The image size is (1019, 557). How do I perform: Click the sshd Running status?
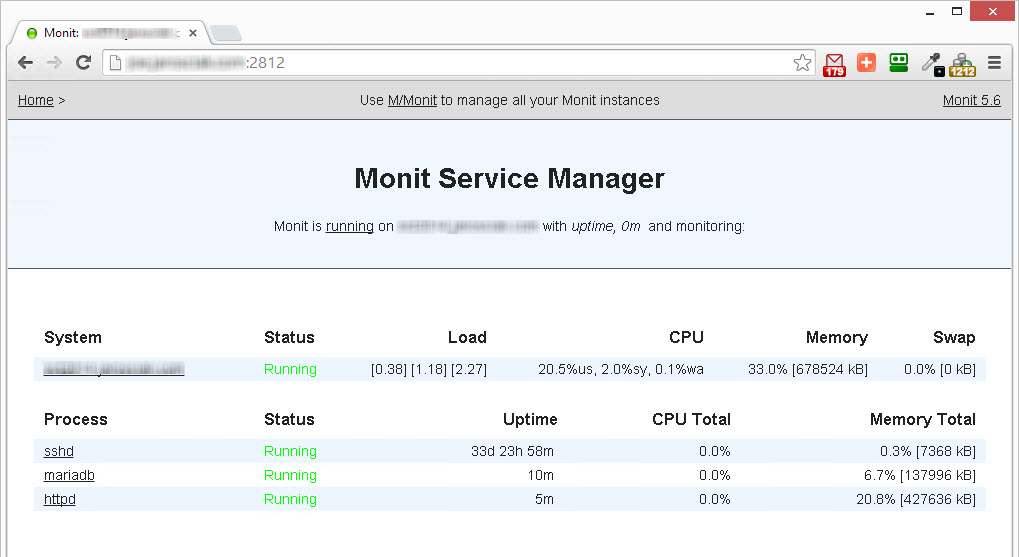[290, 451]
